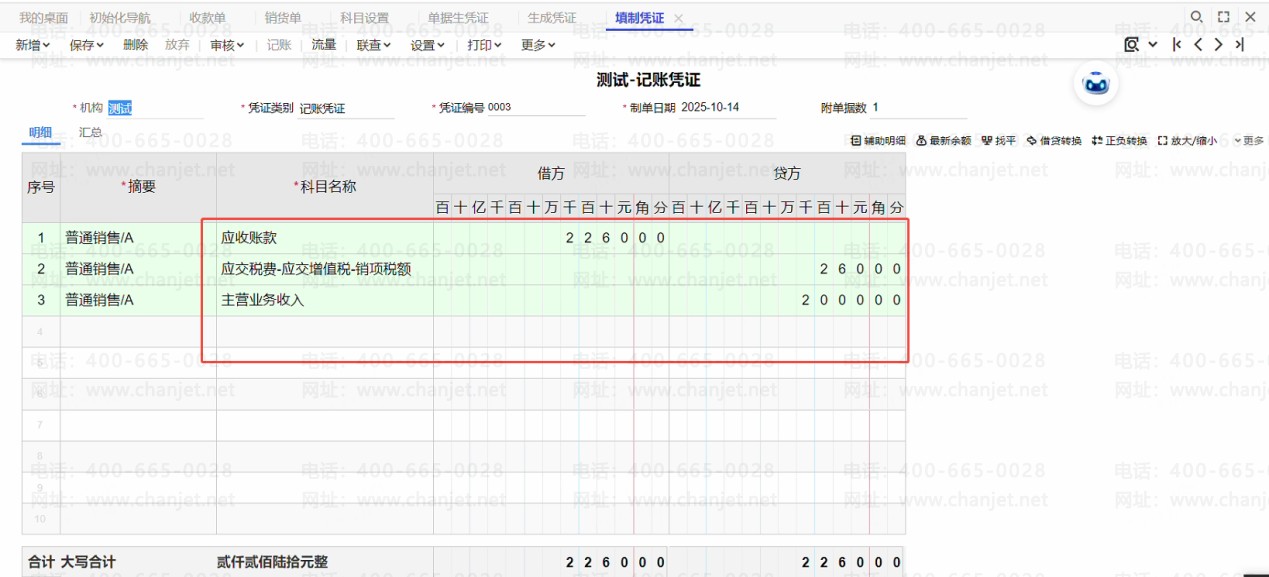Click 辅助明细 toolbar icon
The image size is (1269, 577).
pos(878,141)
